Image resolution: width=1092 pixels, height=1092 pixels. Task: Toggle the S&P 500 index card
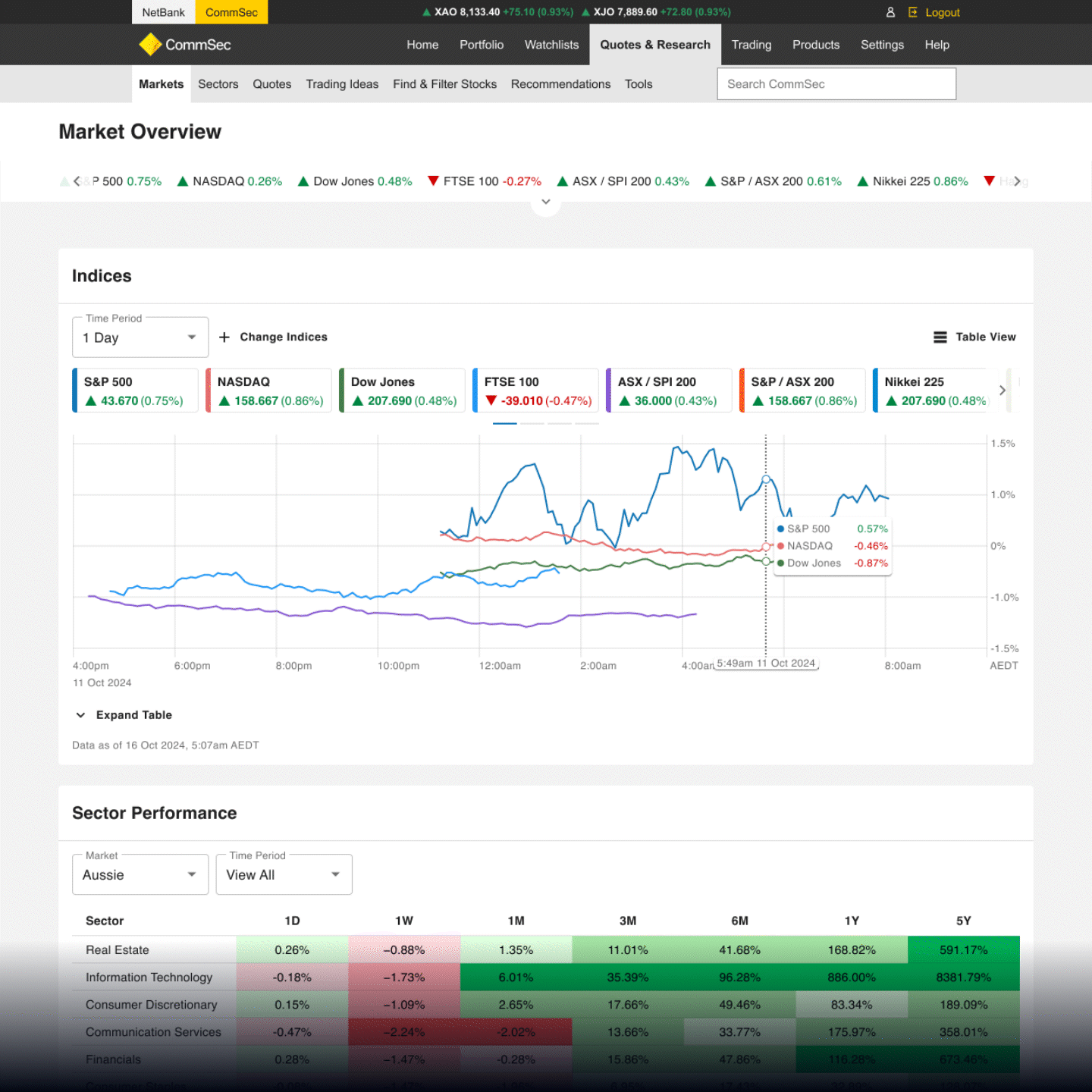pos(136,391)
